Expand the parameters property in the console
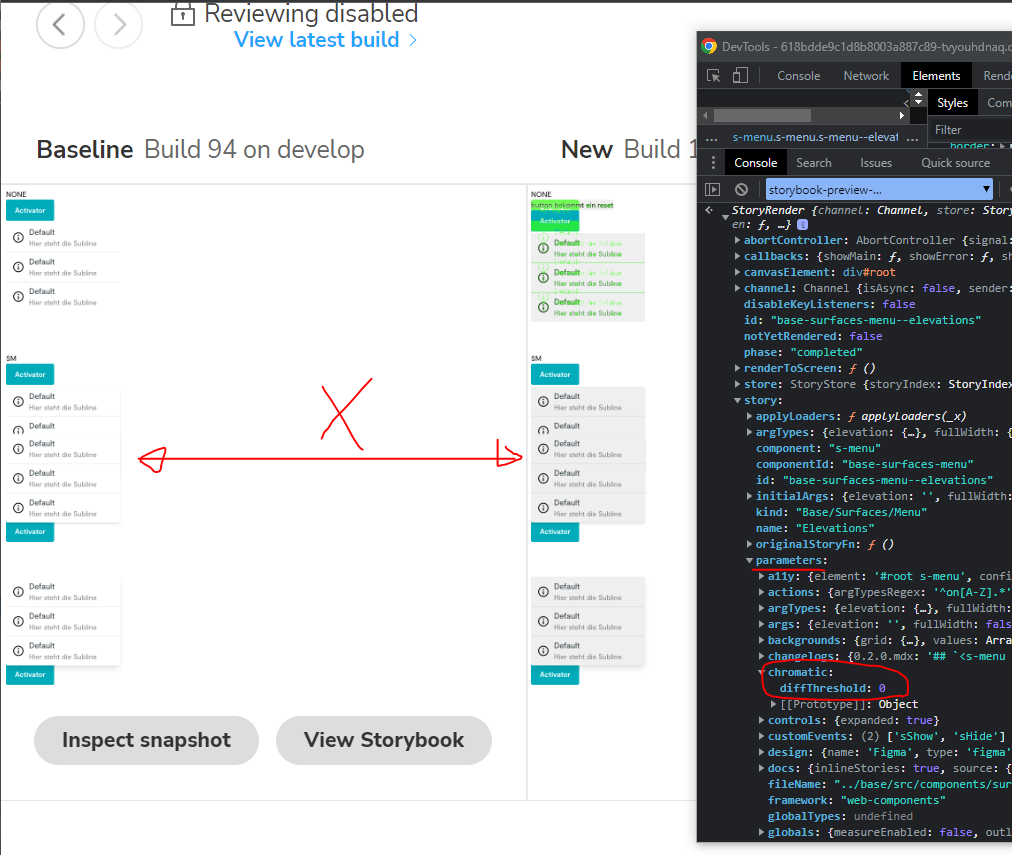Screen dimensions: 1012x855 point(749,560)
